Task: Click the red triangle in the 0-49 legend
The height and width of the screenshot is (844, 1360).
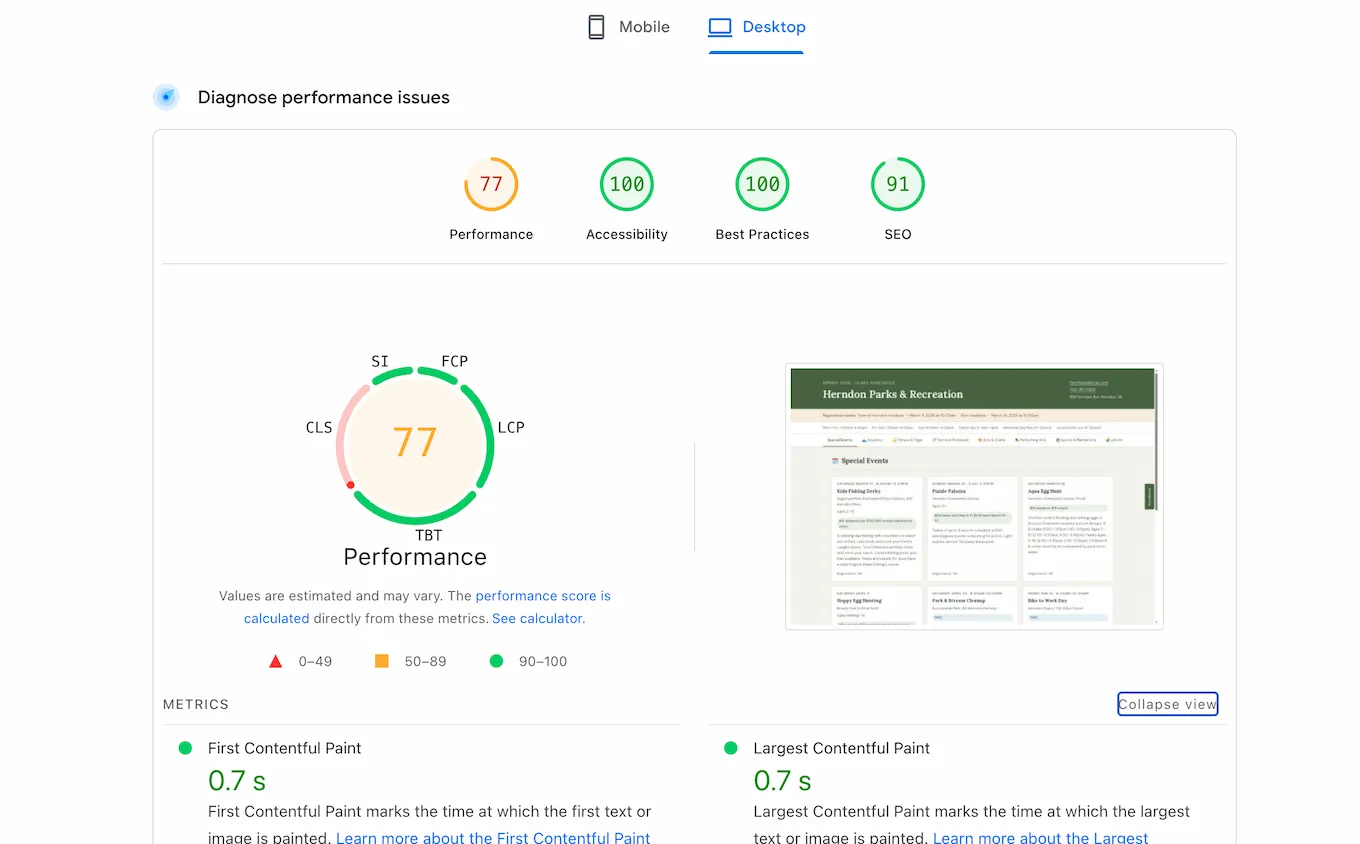Action: [275, 660]
